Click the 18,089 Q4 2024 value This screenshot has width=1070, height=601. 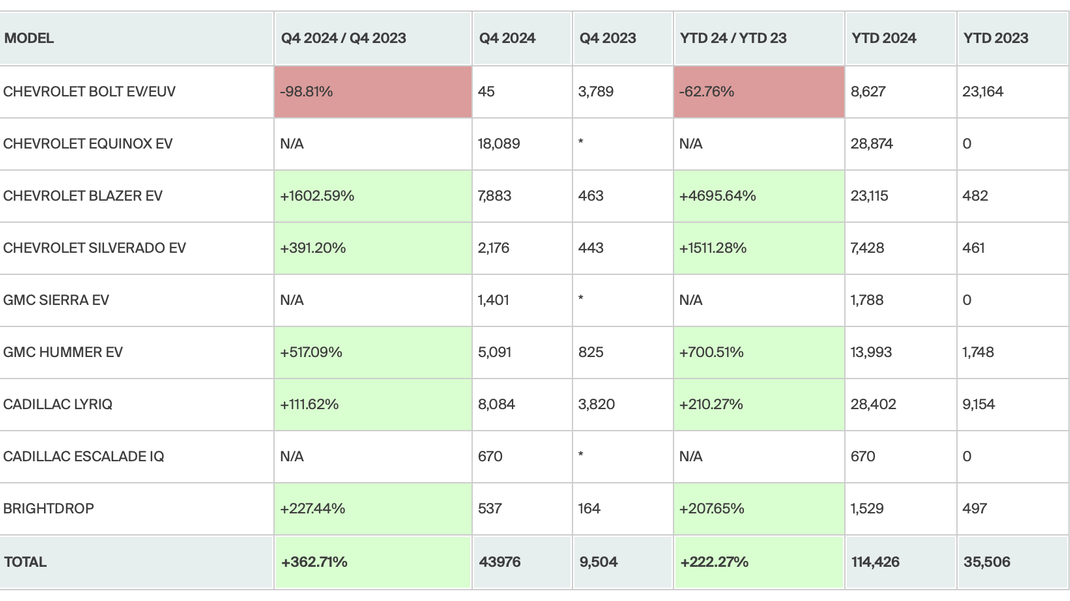tap(499, 144)
